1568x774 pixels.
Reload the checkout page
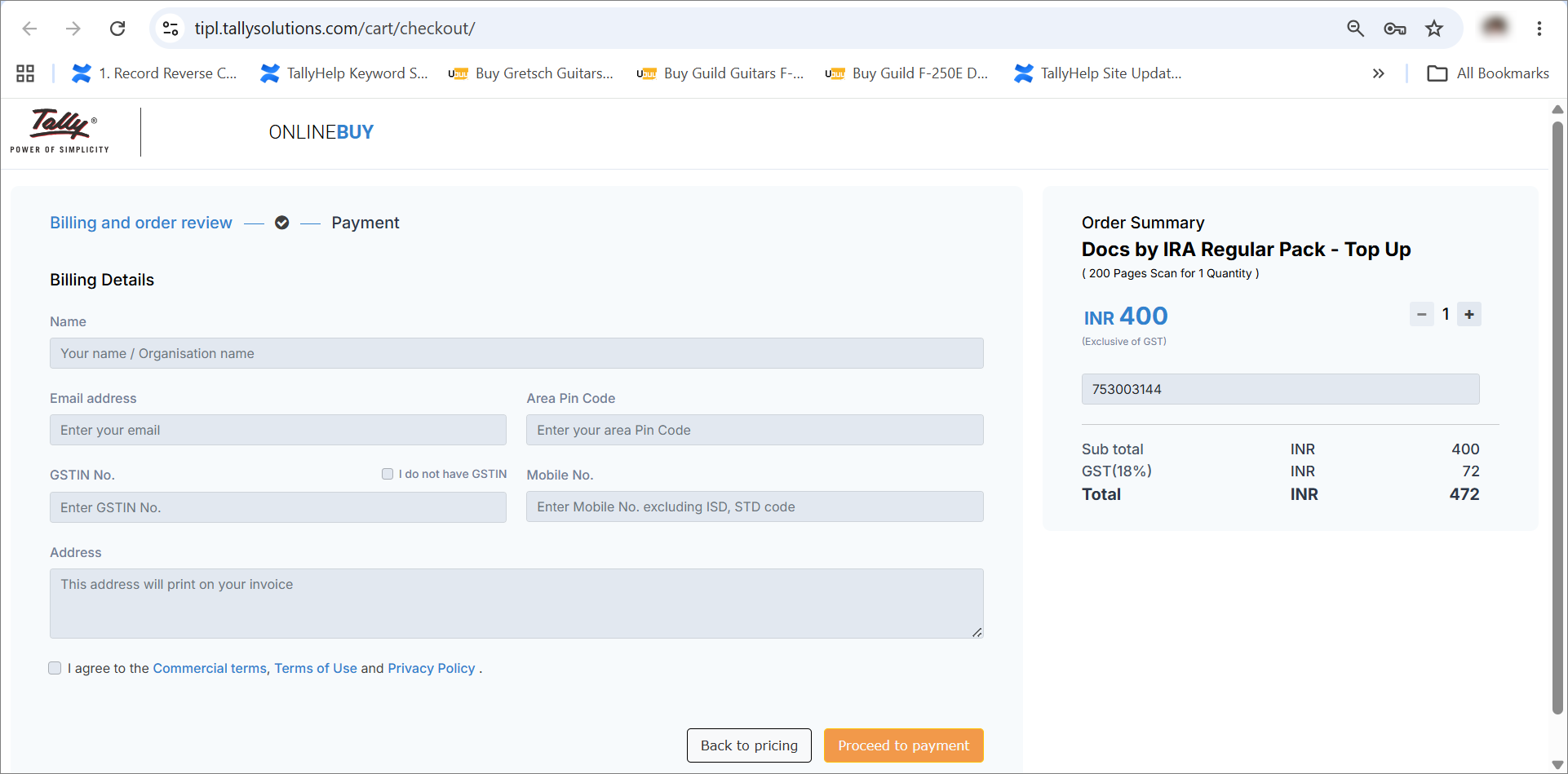117,29
